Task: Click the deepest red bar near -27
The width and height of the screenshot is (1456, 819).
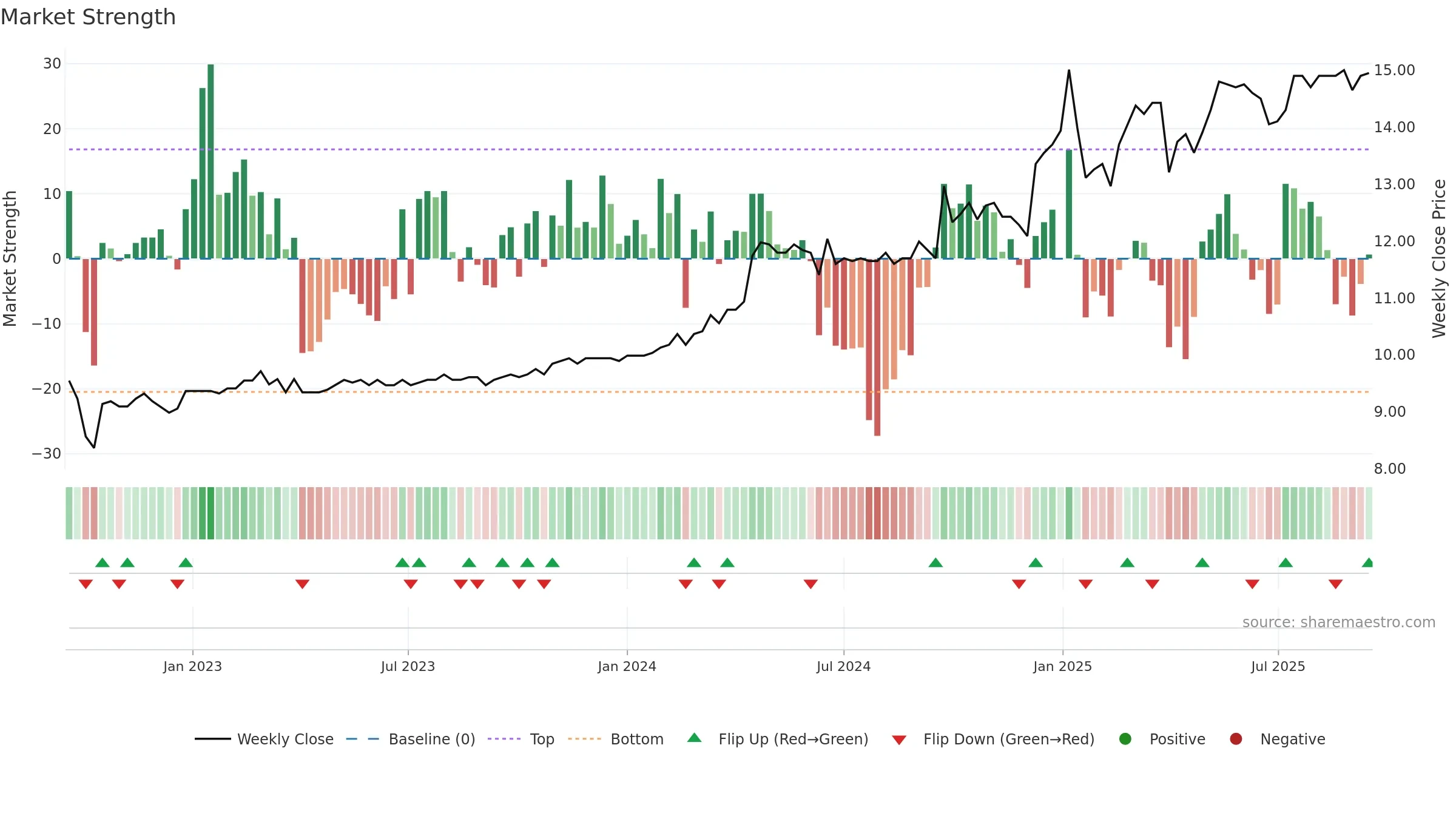Action: (x=877, y=347)
